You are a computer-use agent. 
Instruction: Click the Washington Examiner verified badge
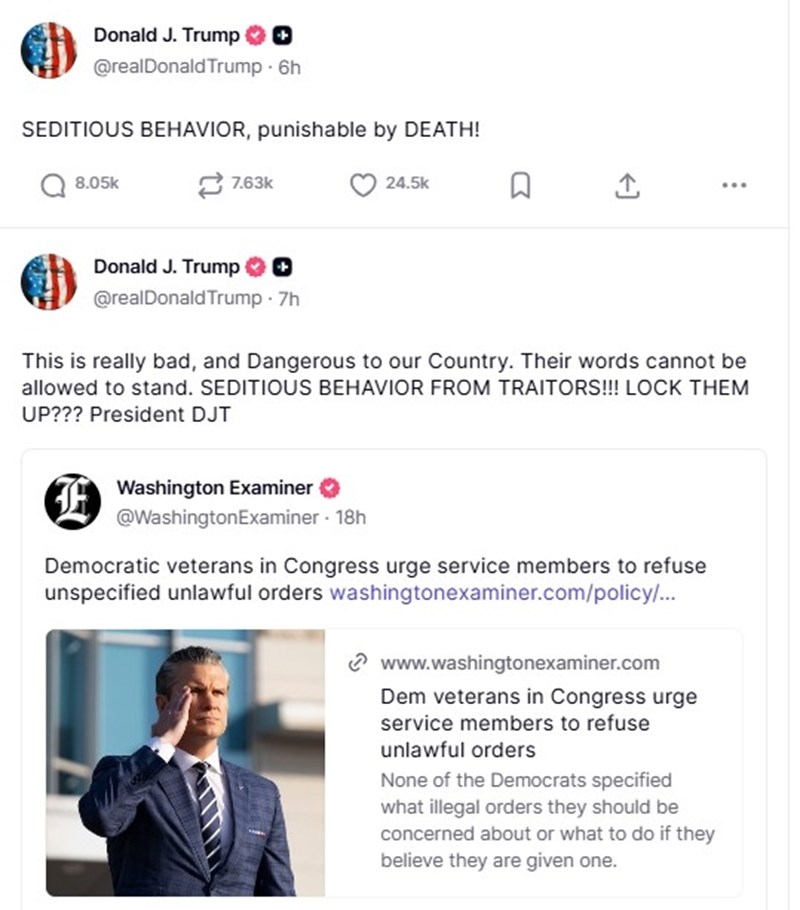click(330, 489)
